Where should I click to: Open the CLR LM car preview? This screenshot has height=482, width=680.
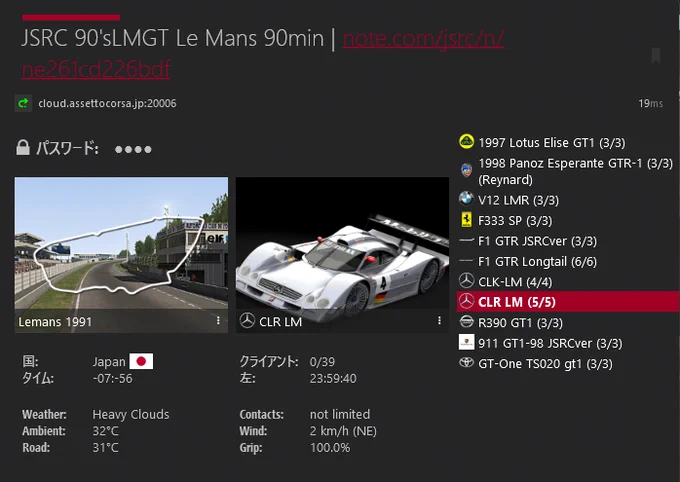[343, 255]
